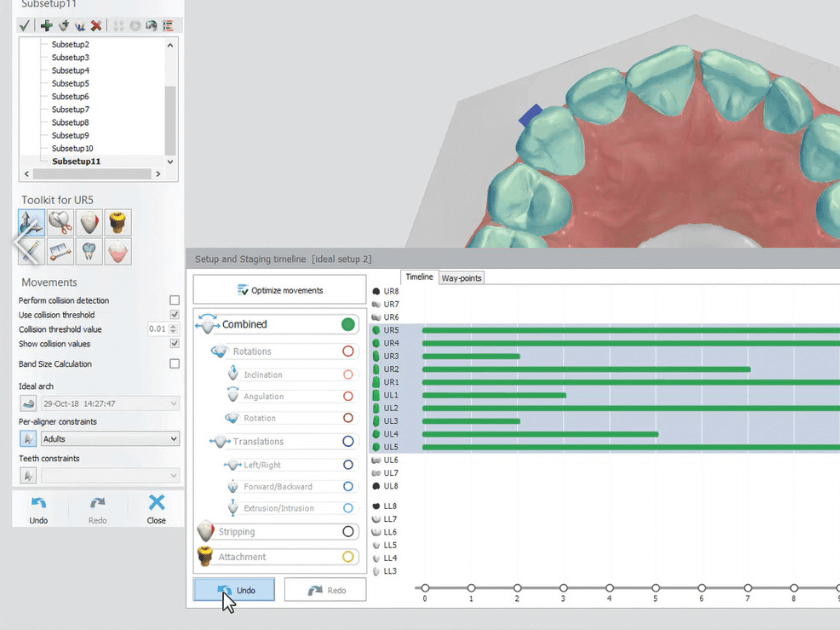Click timeline step marker 5

coord(656,588)
